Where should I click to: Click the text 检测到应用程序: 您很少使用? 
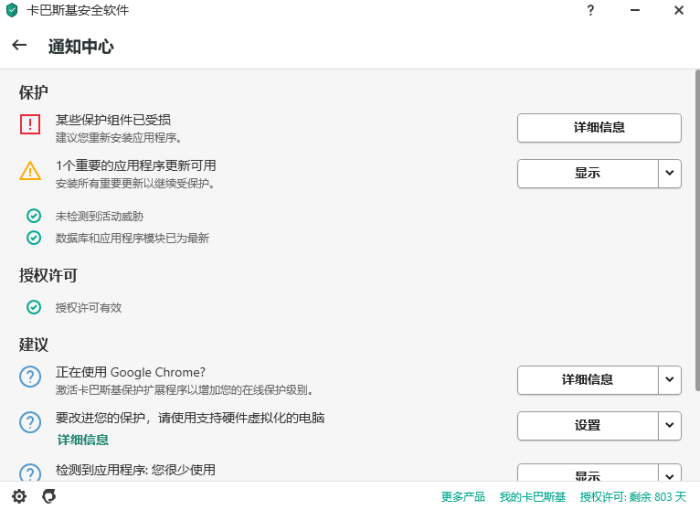point(135,470)
